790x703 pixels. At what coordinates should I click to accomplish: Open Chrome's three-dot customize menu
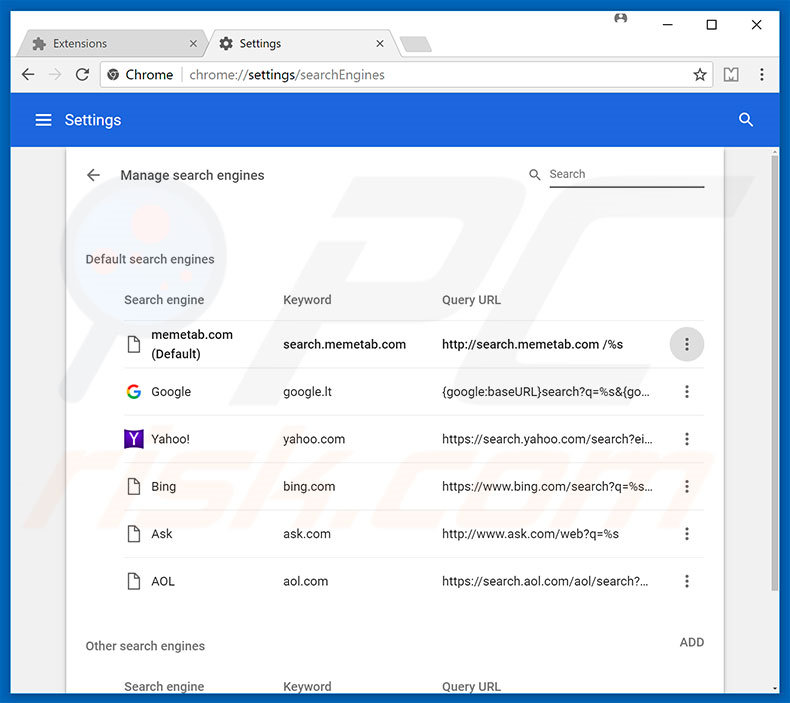(761, 75)
